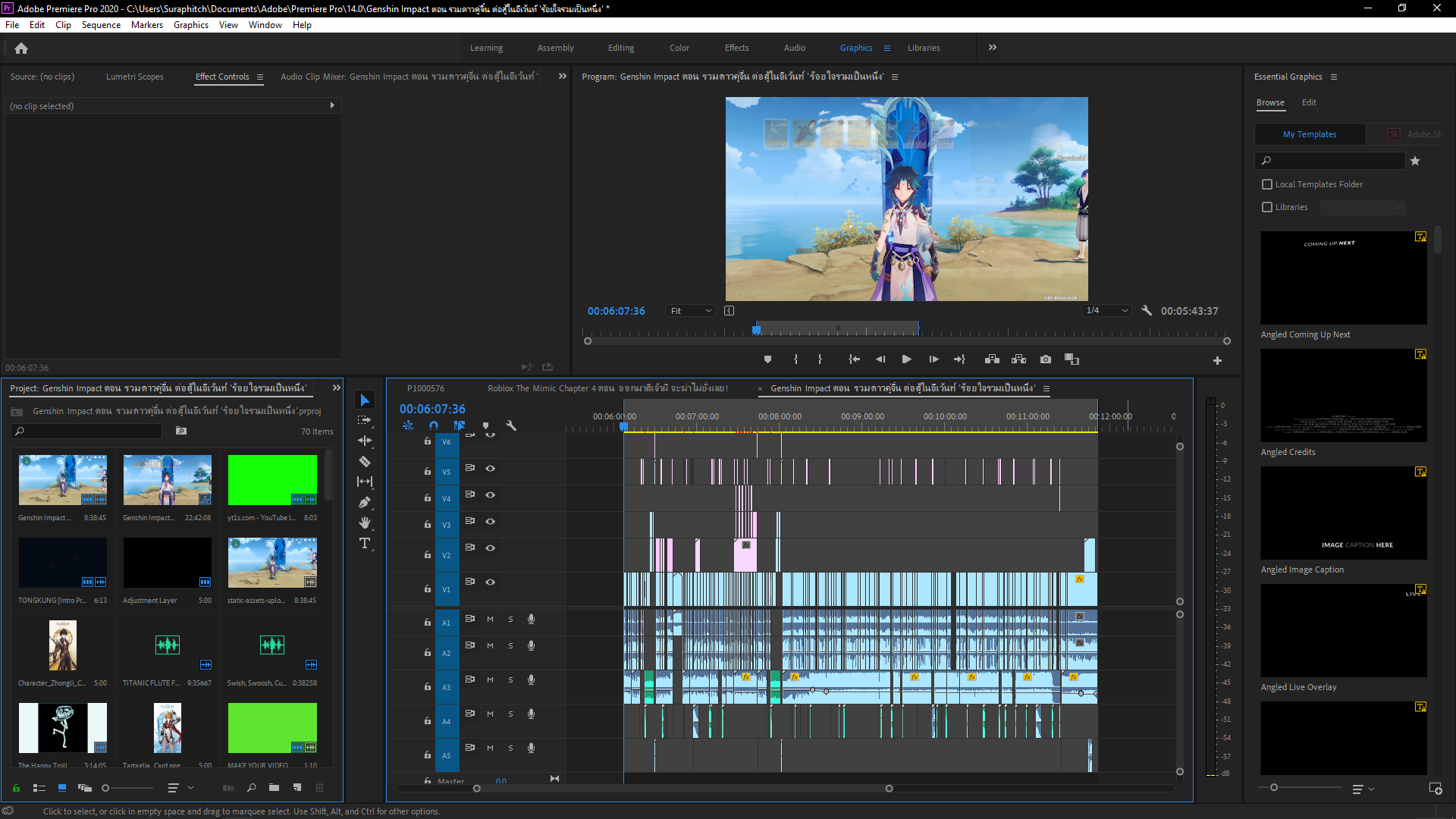This screenshot has height=819, width=1456.
Task: Open Program monitor panel menu
Action: point(895,77)
